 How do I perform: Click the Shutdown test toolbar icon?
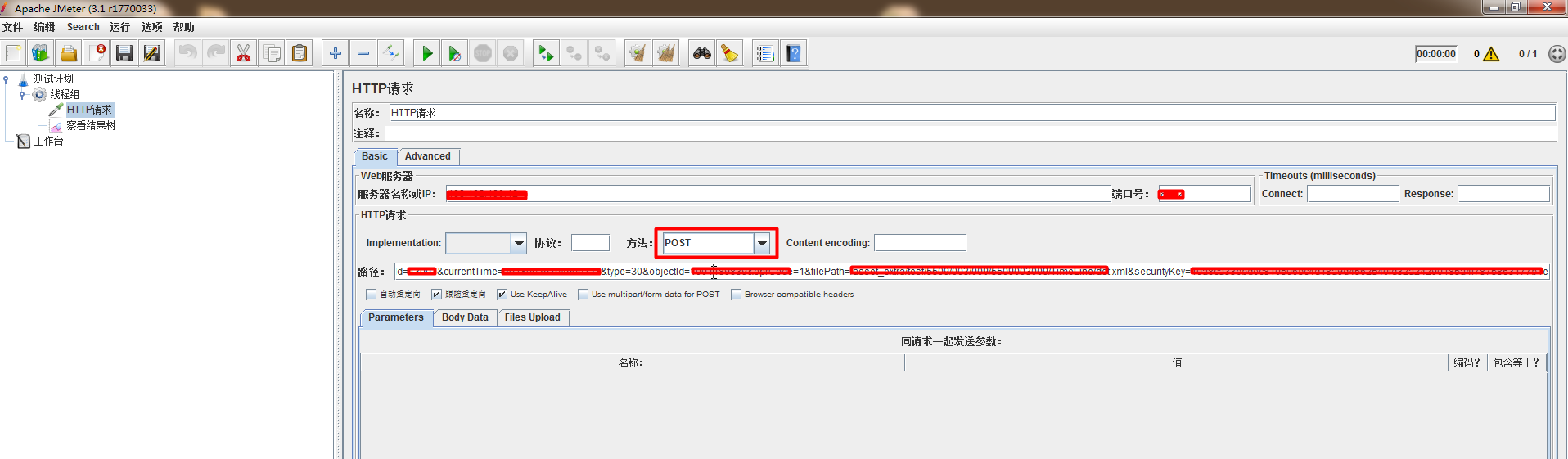point(511,54)
